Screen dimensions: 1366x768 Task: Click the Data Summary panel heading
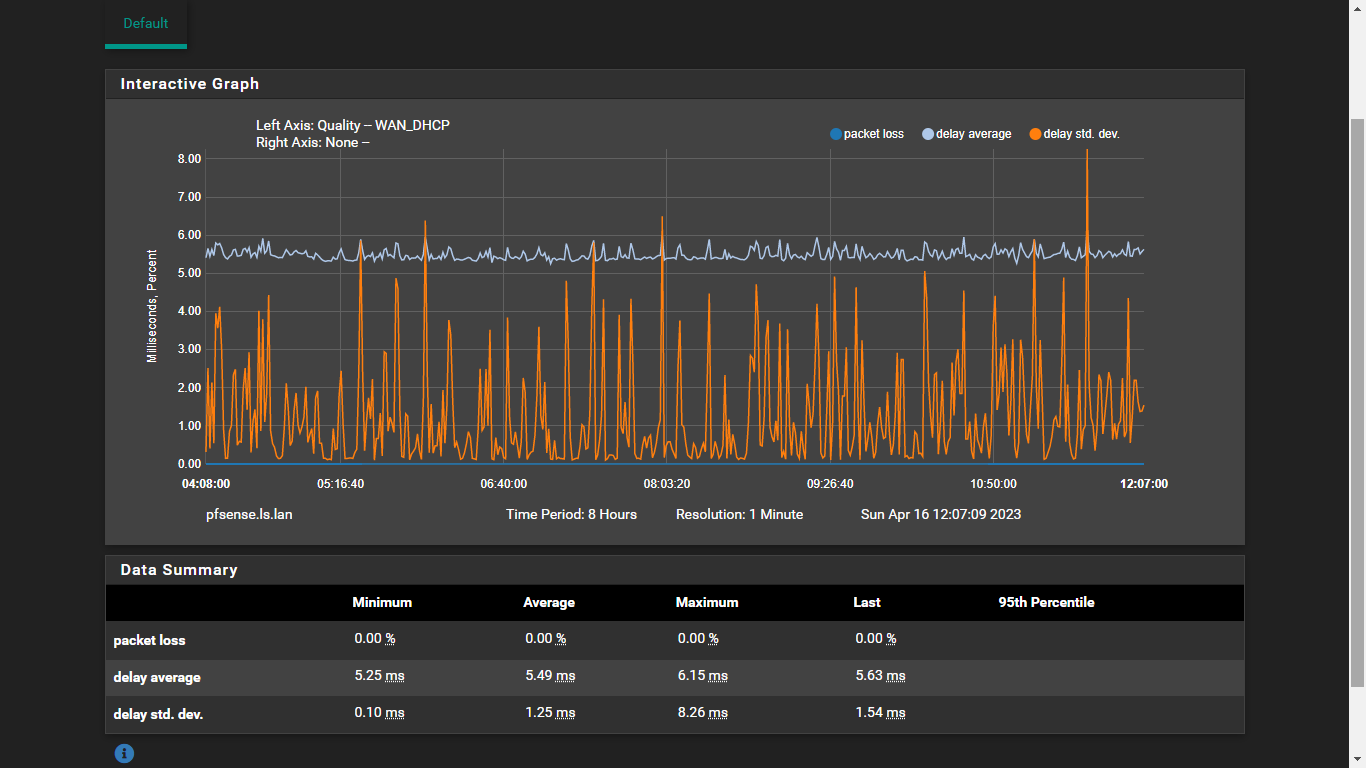coord(179,570)
